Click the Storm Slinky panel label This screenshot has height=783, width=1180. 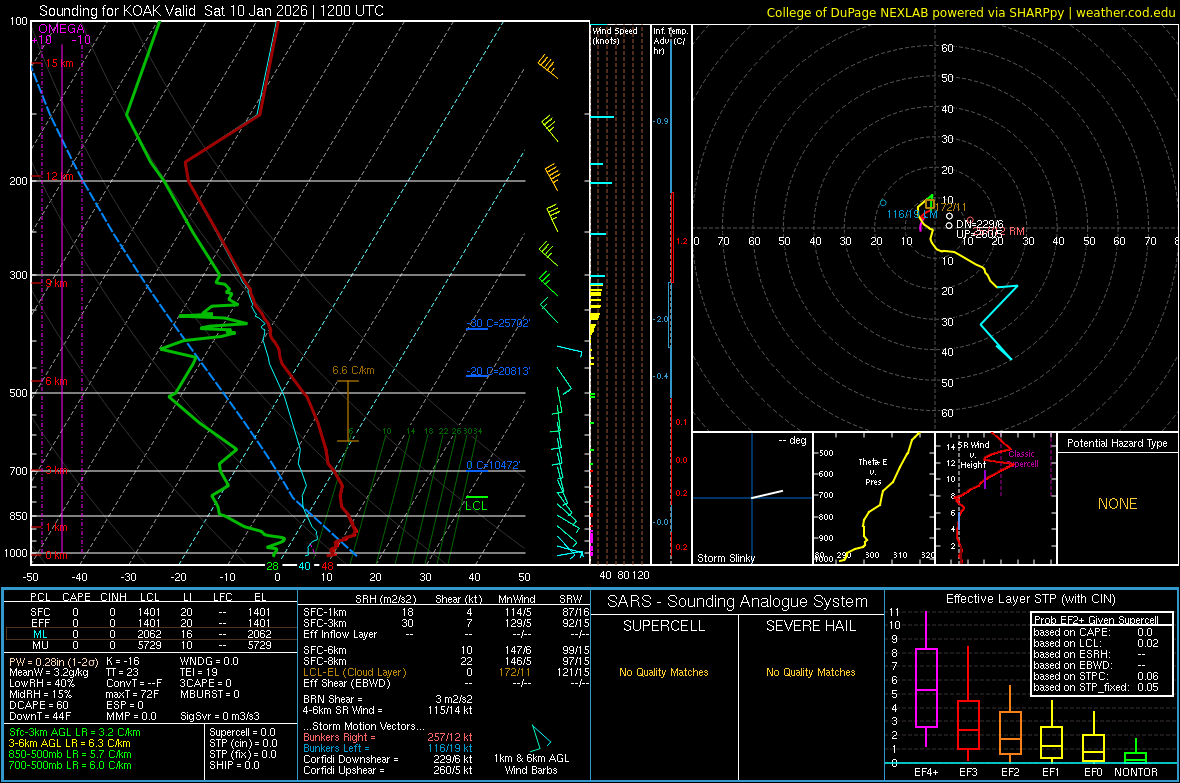[725, 558]
